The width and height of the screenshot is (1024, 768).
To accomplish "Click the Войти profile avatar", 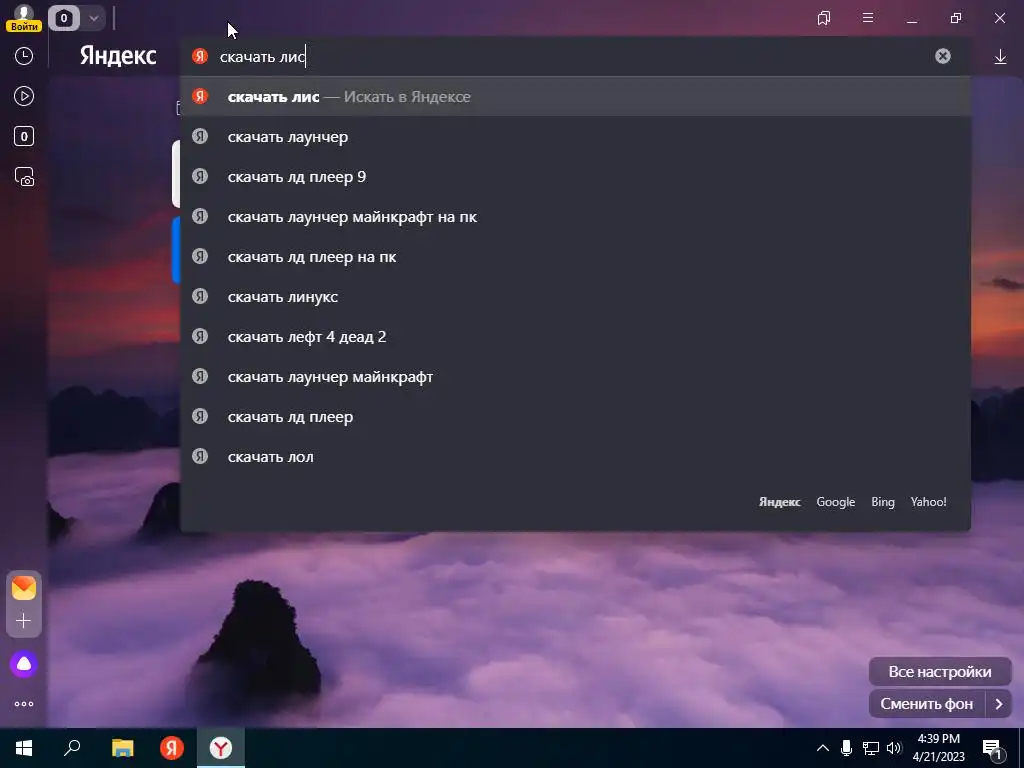I will (x=24, y=18).
